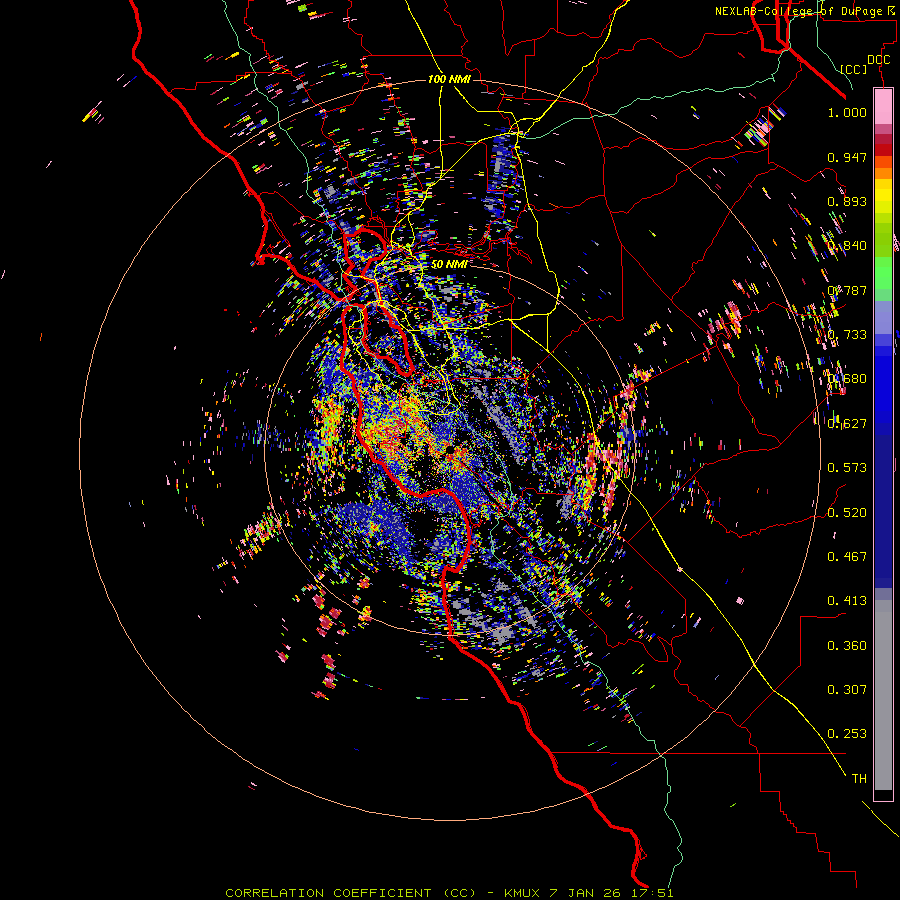Click the 0.520 scale value
This screenshot has height=900, width=900.
coord(847,513)
